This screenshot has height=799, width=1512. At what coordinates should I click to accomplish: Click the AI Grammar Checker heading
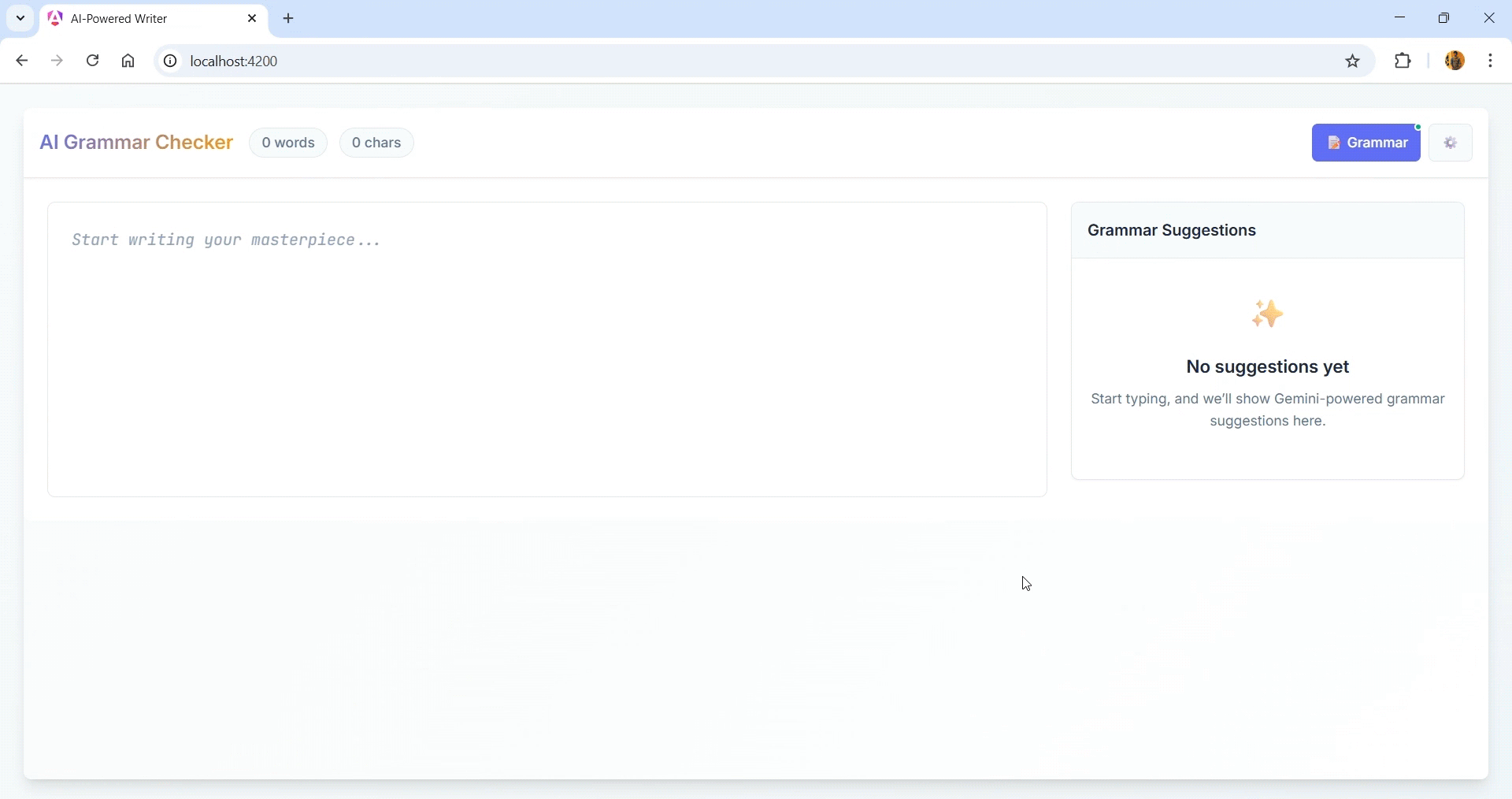(135, 143)
